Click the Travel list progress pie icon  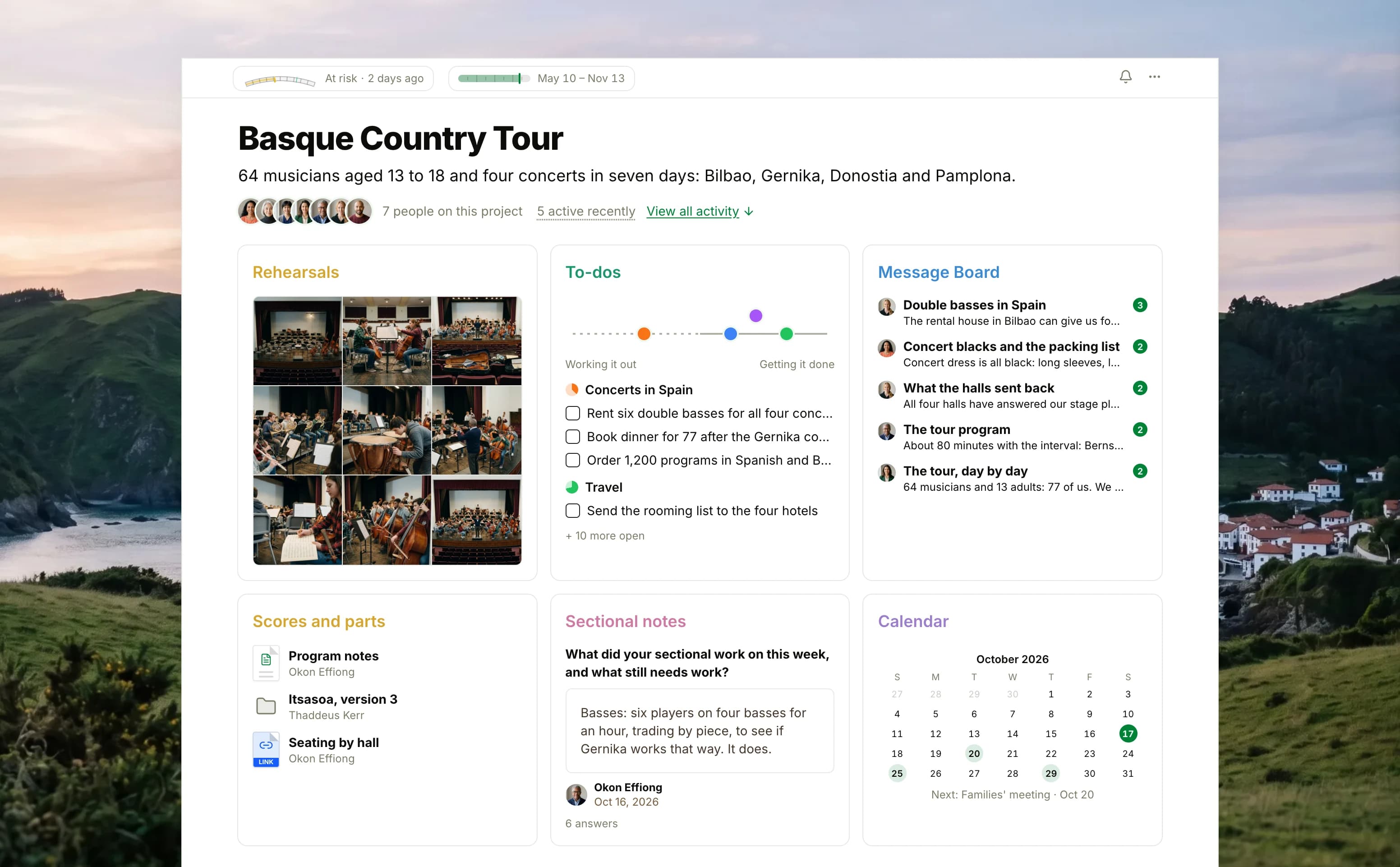coord(571,487)
